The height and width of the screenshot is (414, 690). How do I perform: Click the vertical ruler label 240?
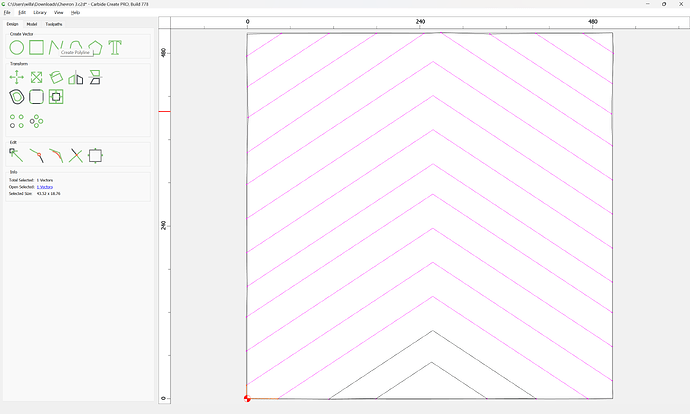coord(164,225)
